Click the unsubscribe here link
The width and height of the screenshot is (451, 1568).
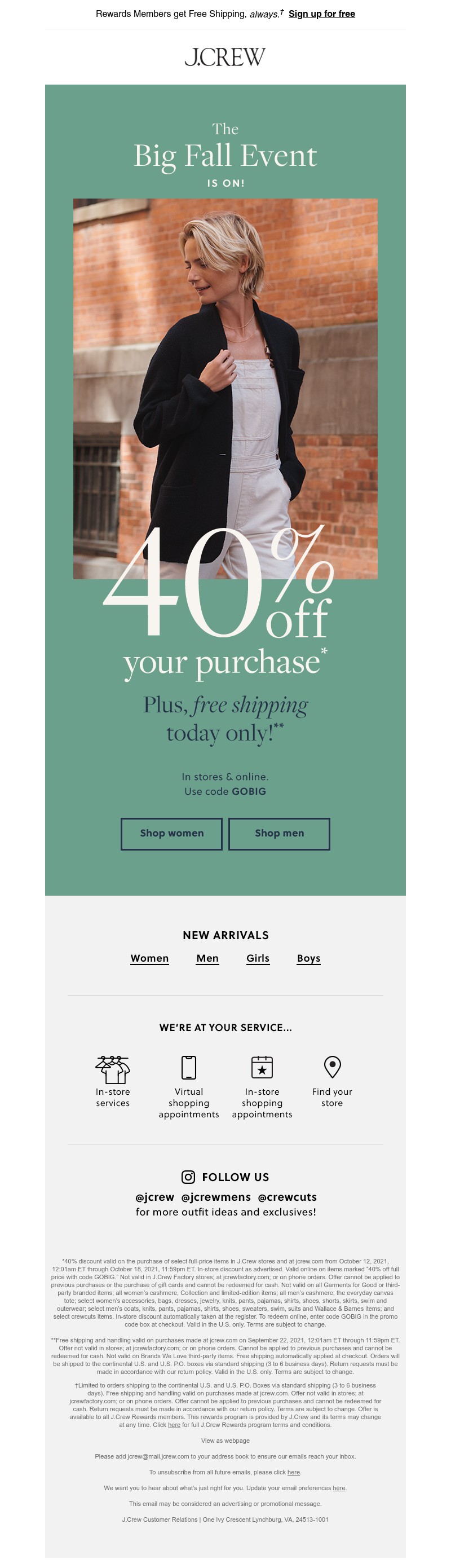[x=293, y=1473]
